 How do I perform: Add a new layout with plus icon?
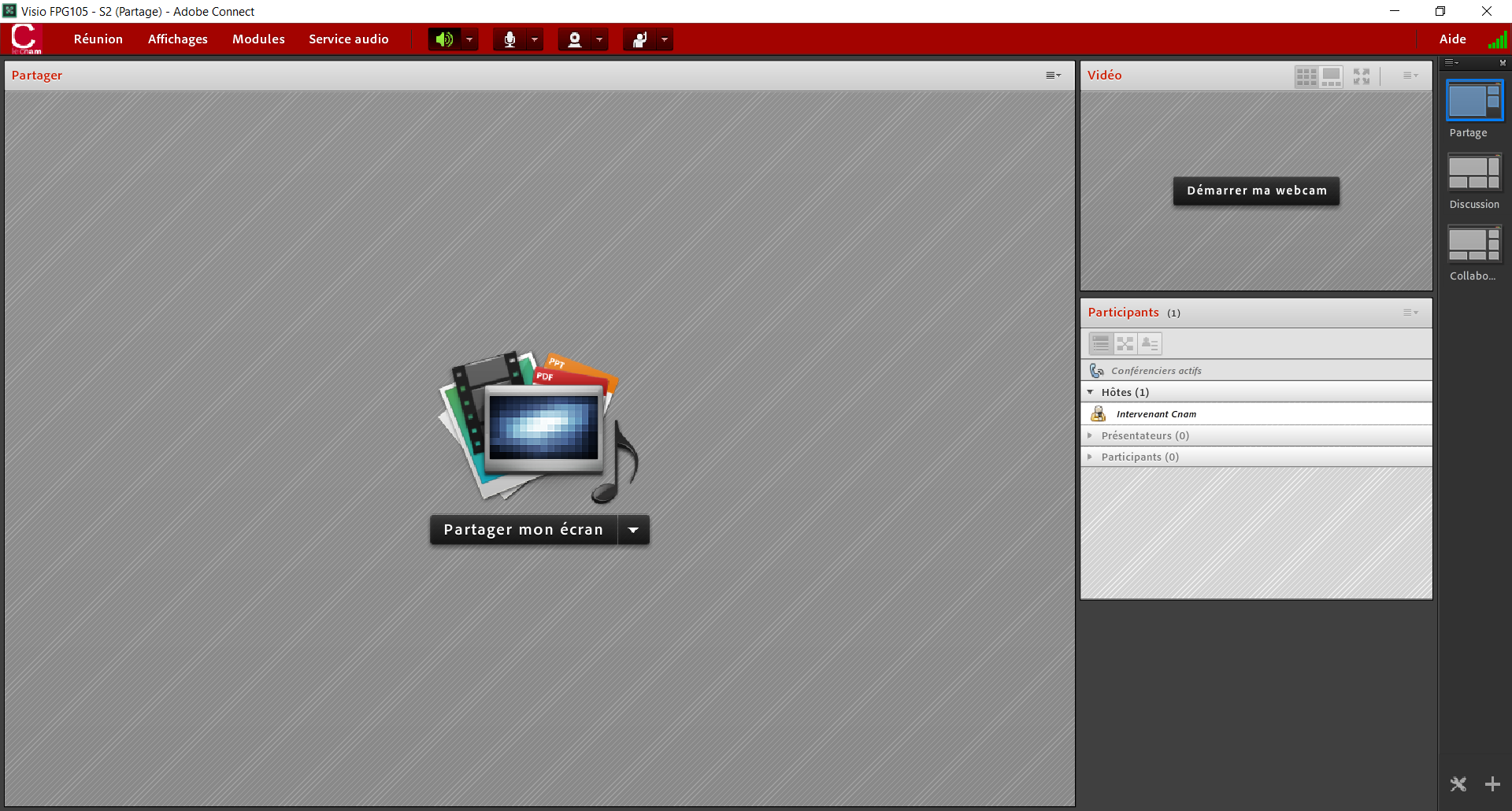point(1492,784)
